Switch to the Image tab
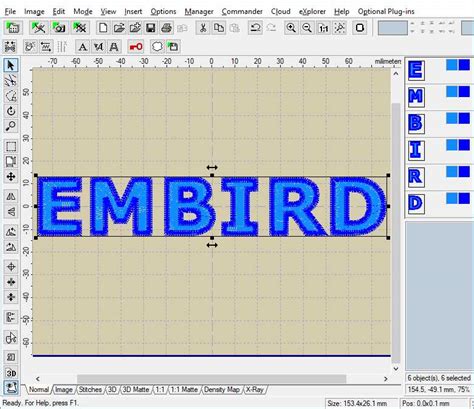The image size is (474, 409). pos(63,389)
